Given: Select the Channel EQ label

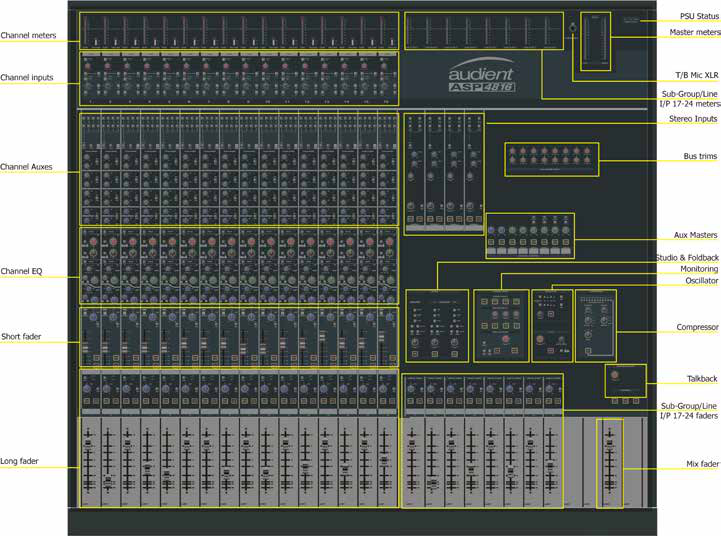Looking at the screenshot, I should point(21,271).
